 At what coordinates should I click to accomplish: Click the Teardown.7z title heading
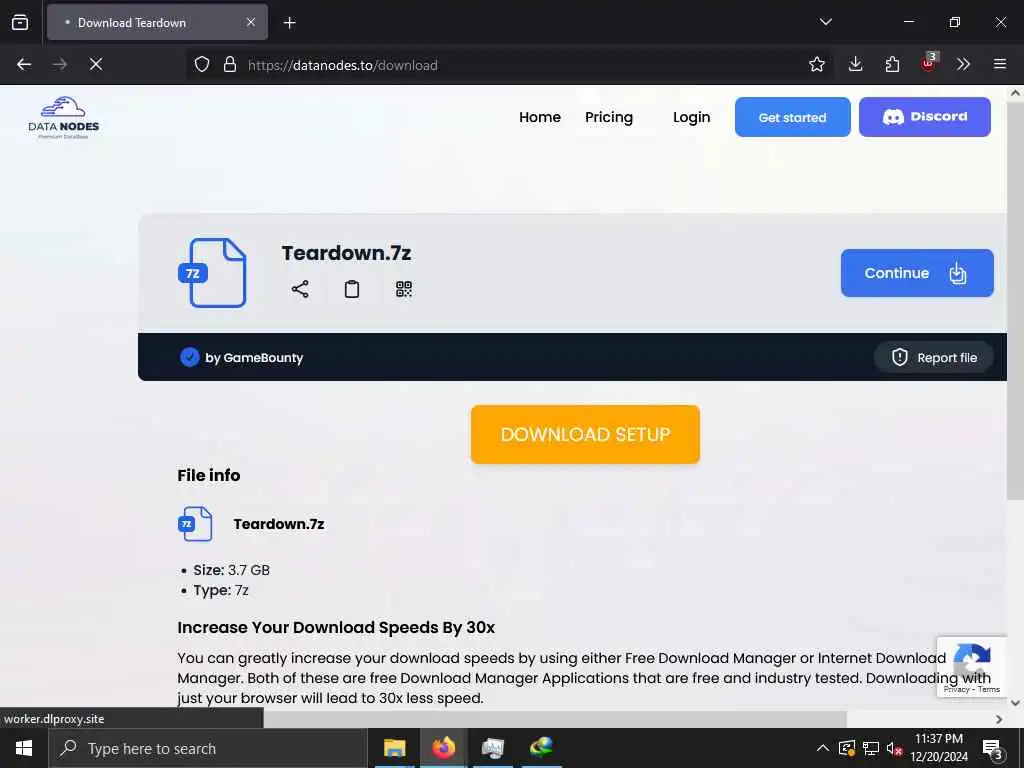click(x=346, y=253)
